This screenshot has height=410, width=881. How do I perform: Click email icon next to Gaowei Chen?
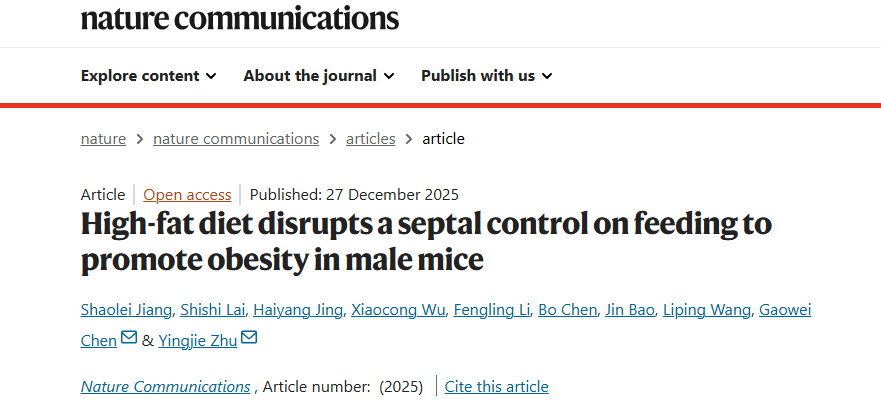(129, 339)
